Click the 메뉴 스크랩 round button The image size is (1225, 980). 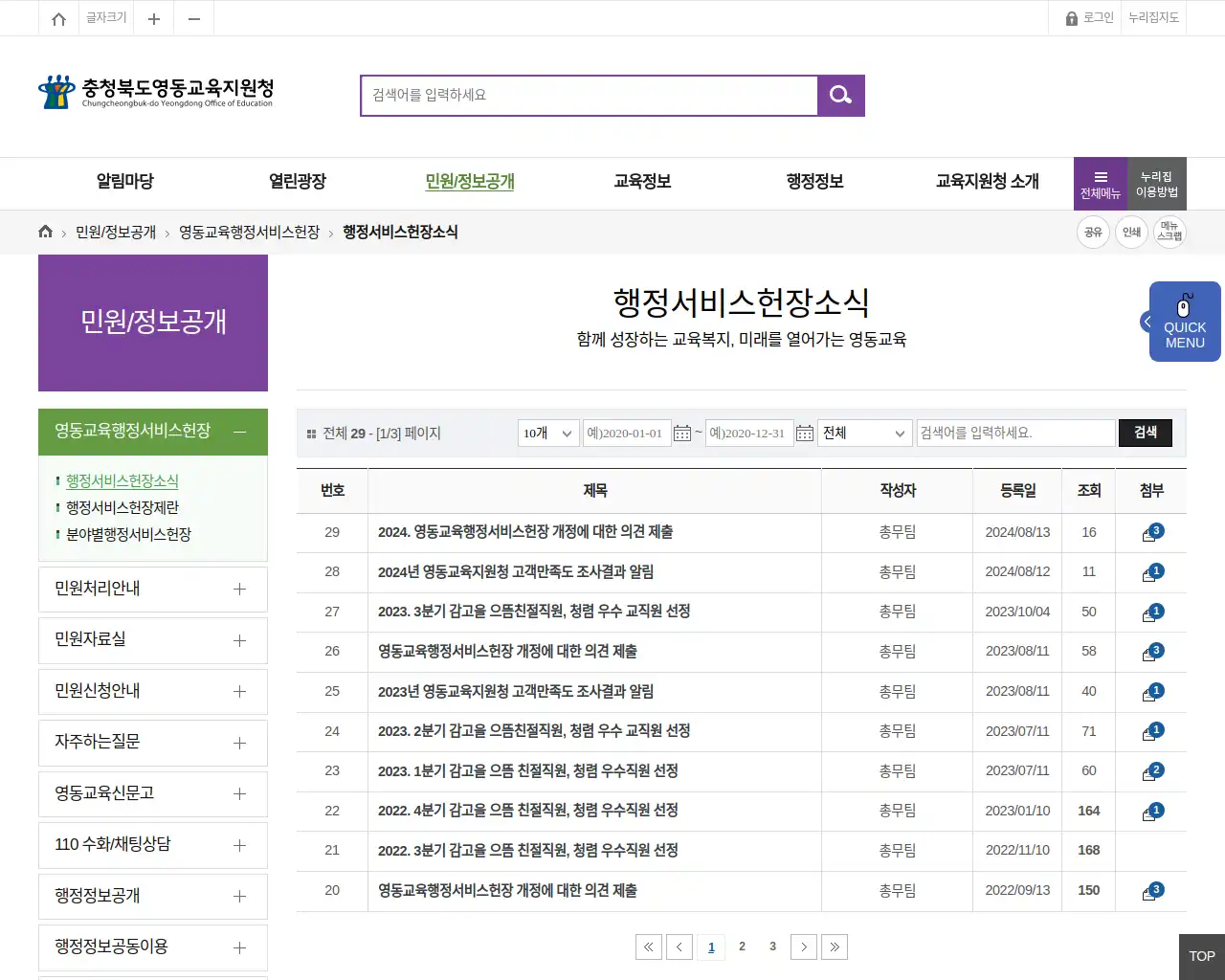tap(1169, 232)
